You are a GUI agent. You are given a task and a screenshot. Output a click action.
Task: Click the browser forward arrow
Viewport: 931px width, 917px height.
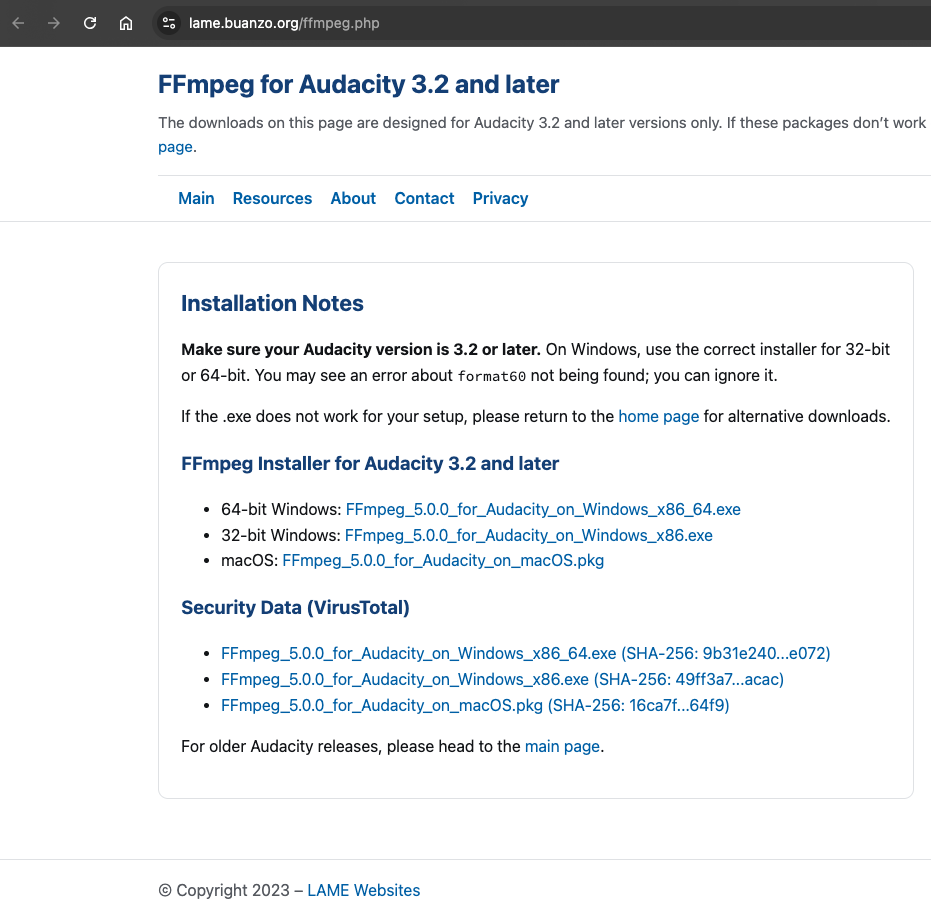(x=54, y=22)
